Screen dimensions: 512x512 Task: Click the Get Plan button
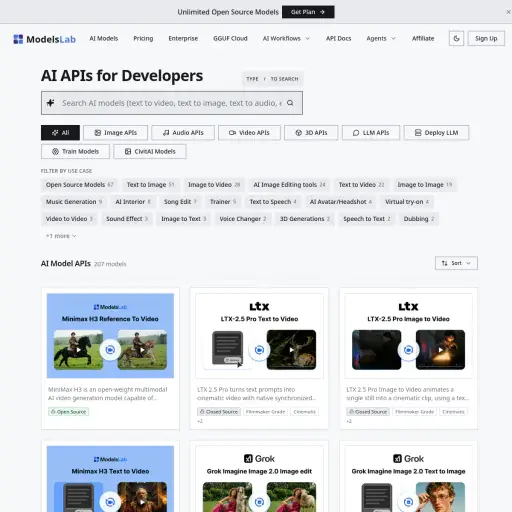pyautogui.click(x=308, y=12)
